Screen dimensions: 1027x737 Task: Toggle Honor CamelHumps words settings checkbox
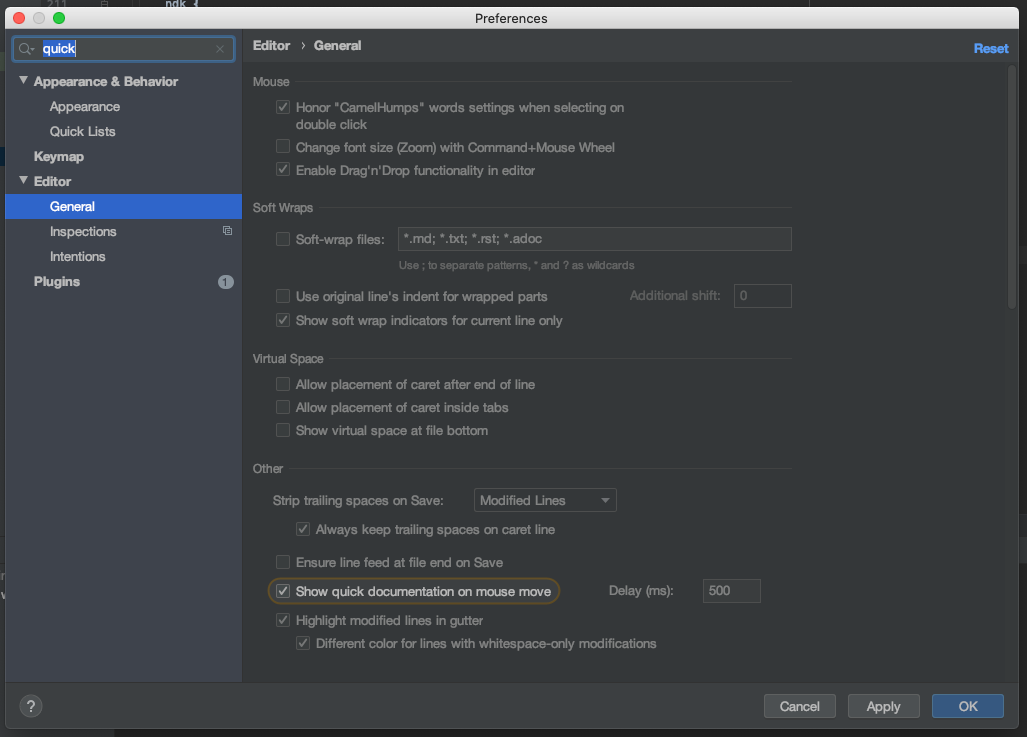point(283,107)
